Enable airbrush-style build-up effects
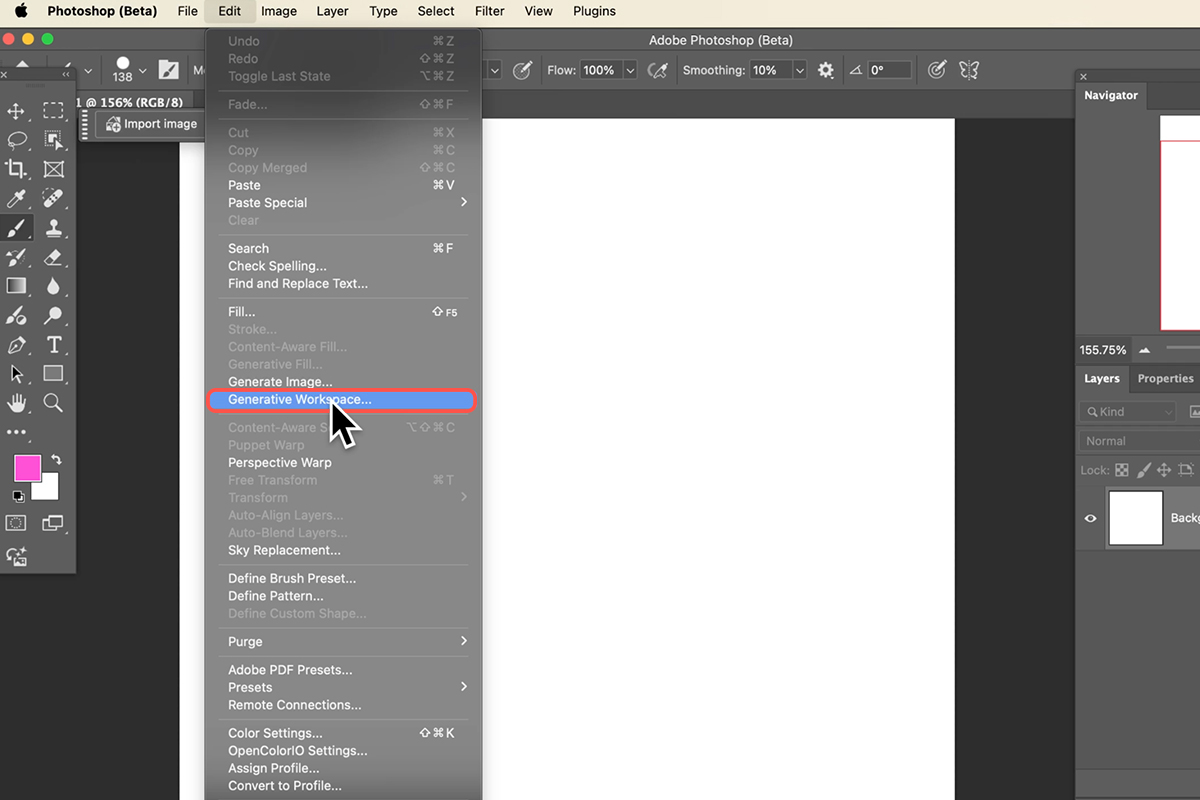Image resolution: width=1200 pixels, height=800 pixels. pos(657,70)
